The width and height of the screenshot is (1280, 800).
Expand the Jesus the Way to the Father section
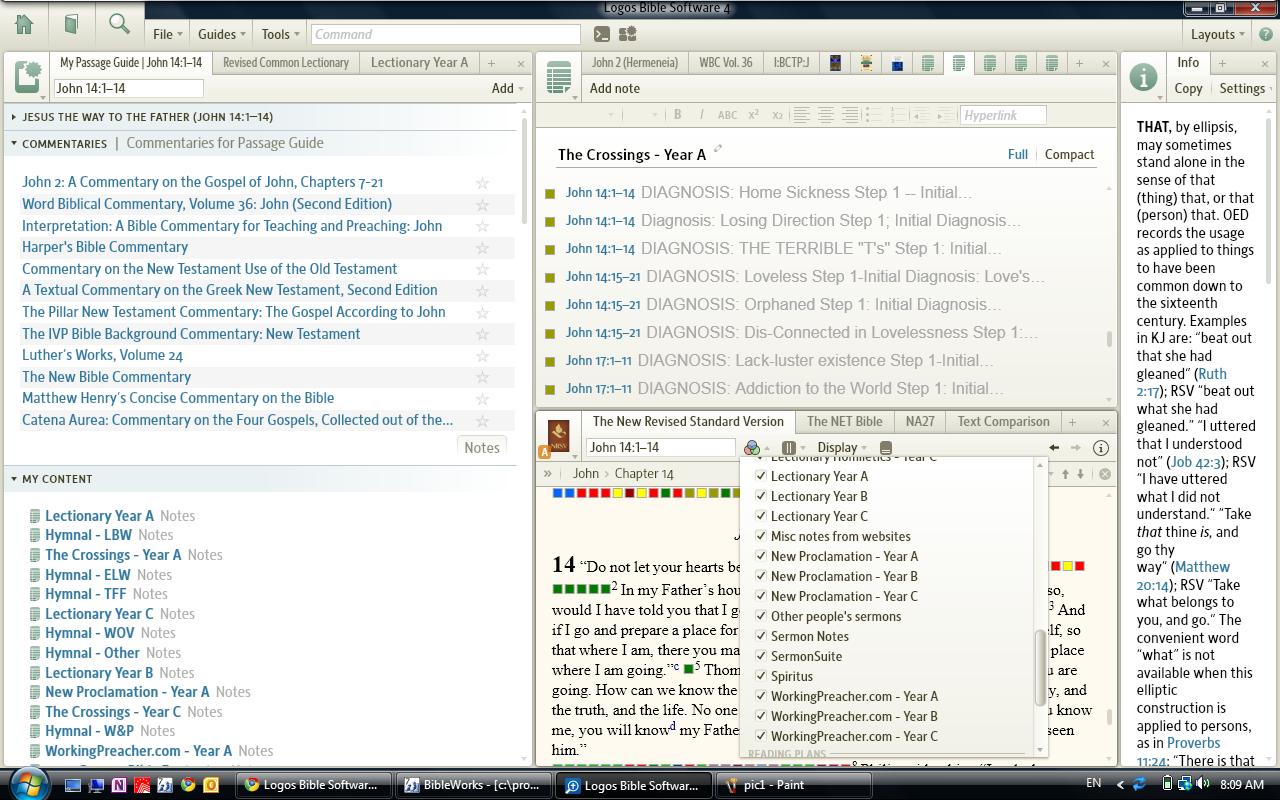pyautogui.click(x=14, y=117)
